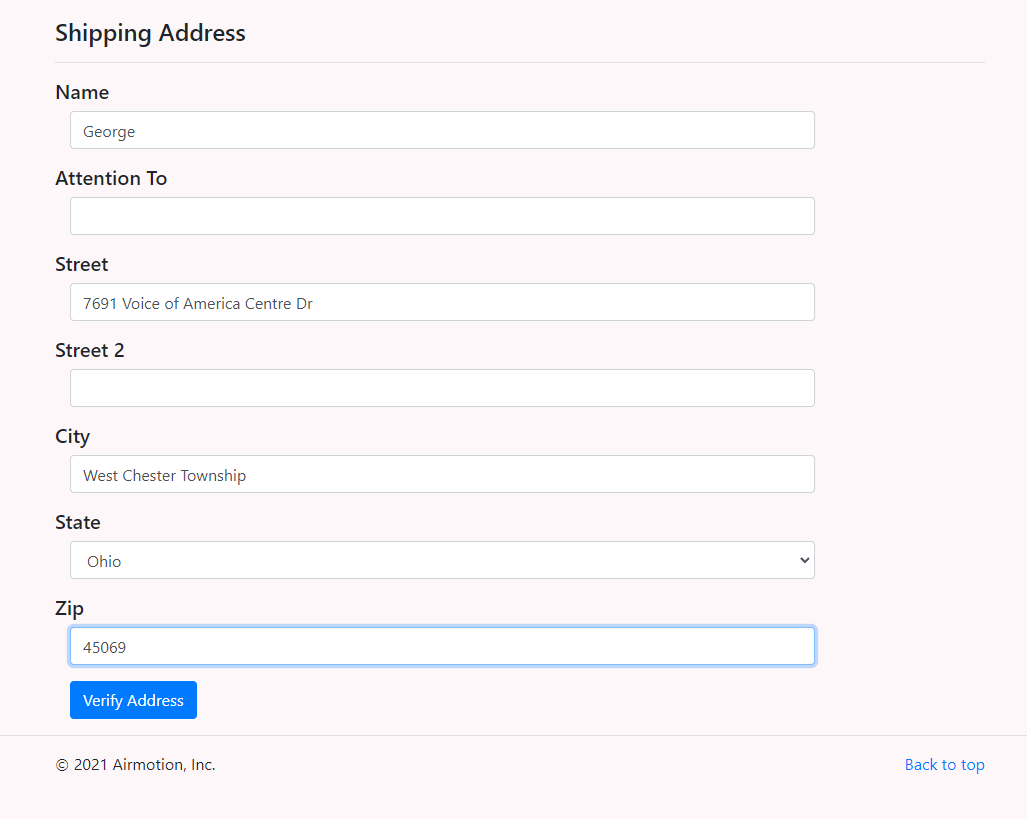
Task: Click the City label
Action: (72, 437)
